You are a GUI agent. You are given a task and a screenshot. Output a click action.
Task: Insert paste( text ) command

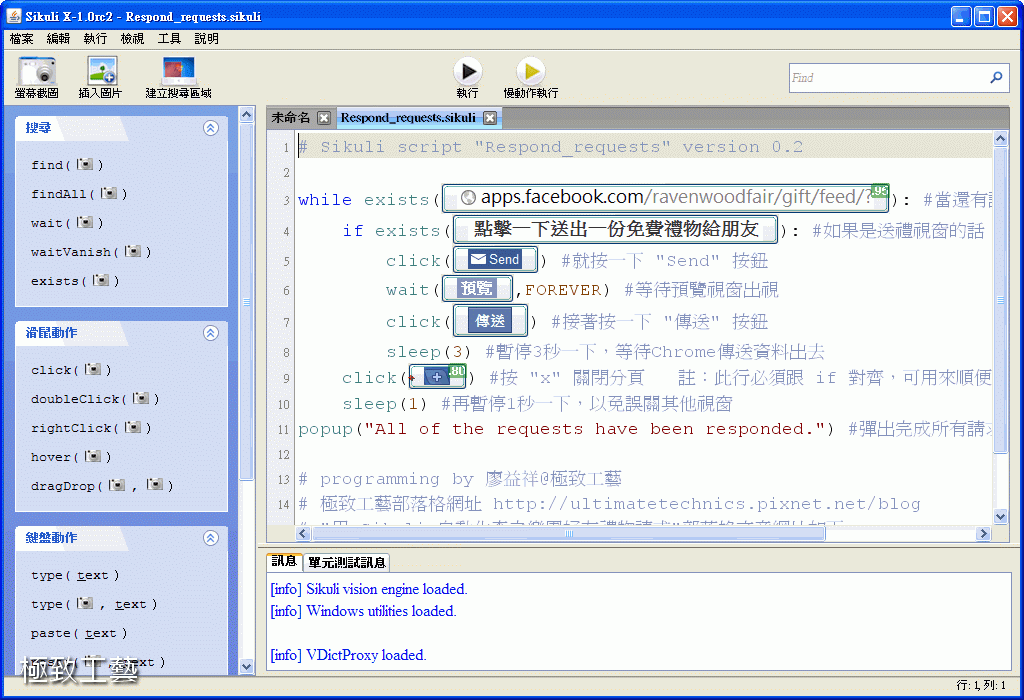[x=79, y=633]
